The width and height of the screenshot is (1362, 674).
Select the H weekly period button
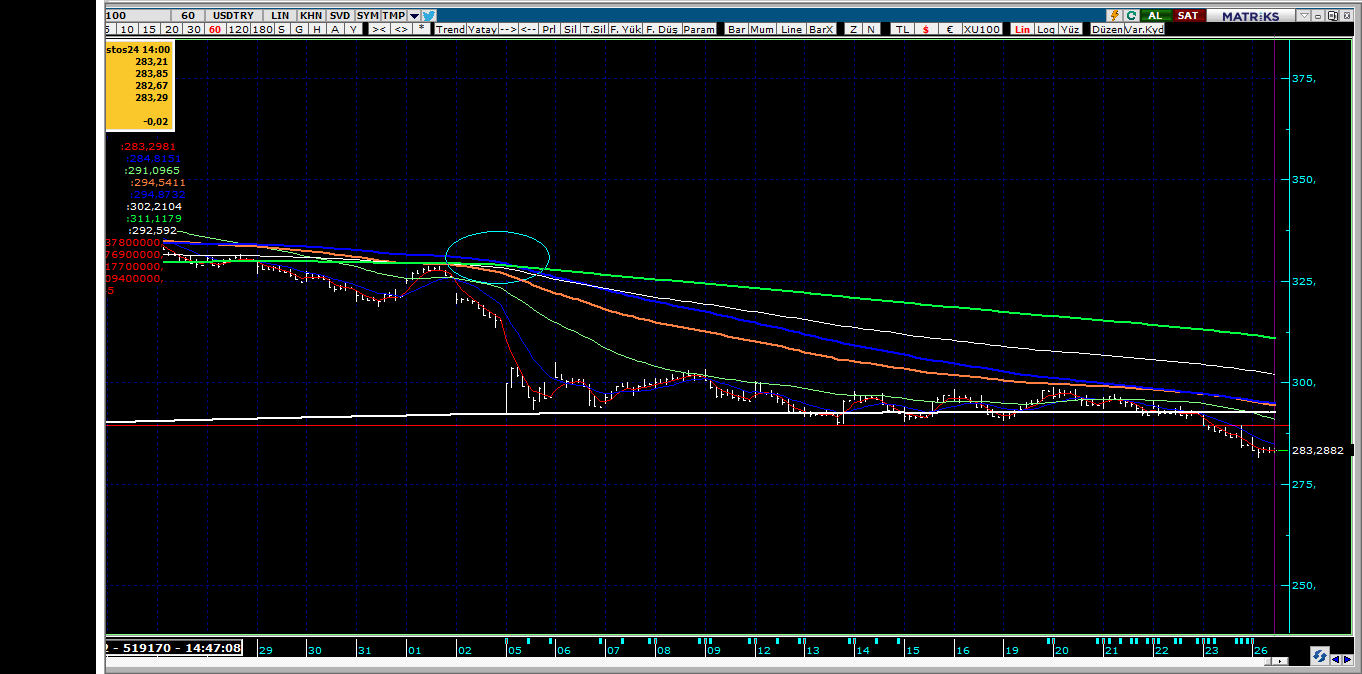click(x=317, y=30)
